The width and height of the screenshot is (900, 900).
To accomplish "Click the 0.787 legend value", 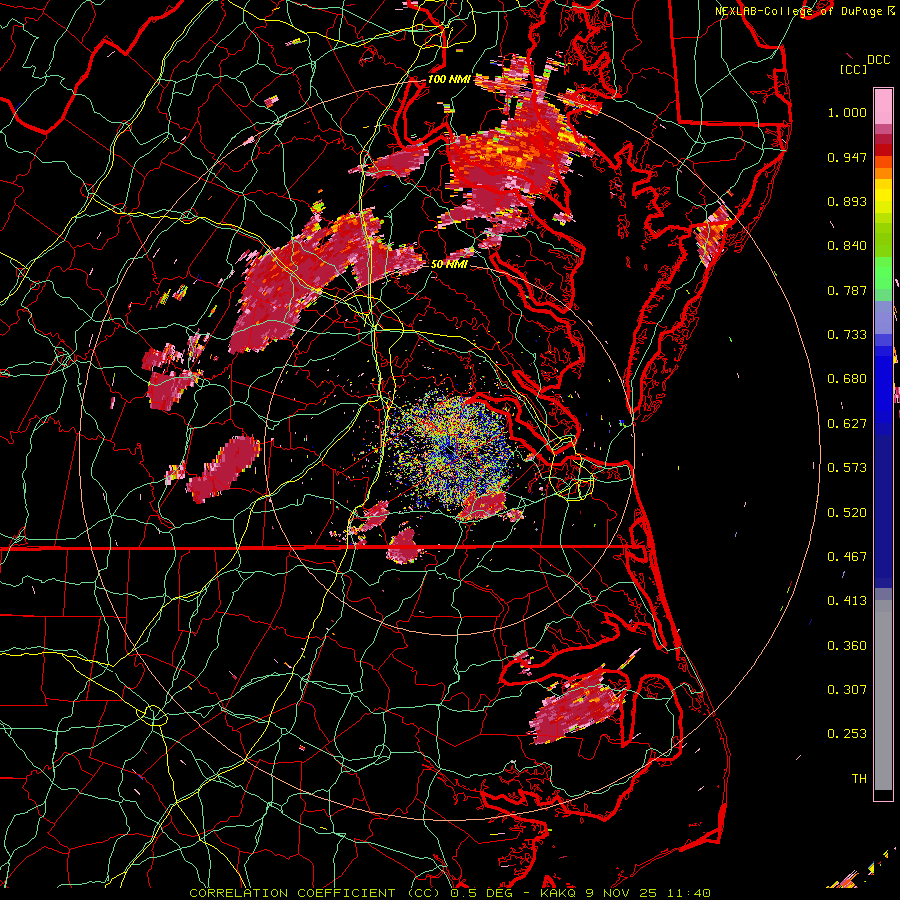I will pos(847,290).
